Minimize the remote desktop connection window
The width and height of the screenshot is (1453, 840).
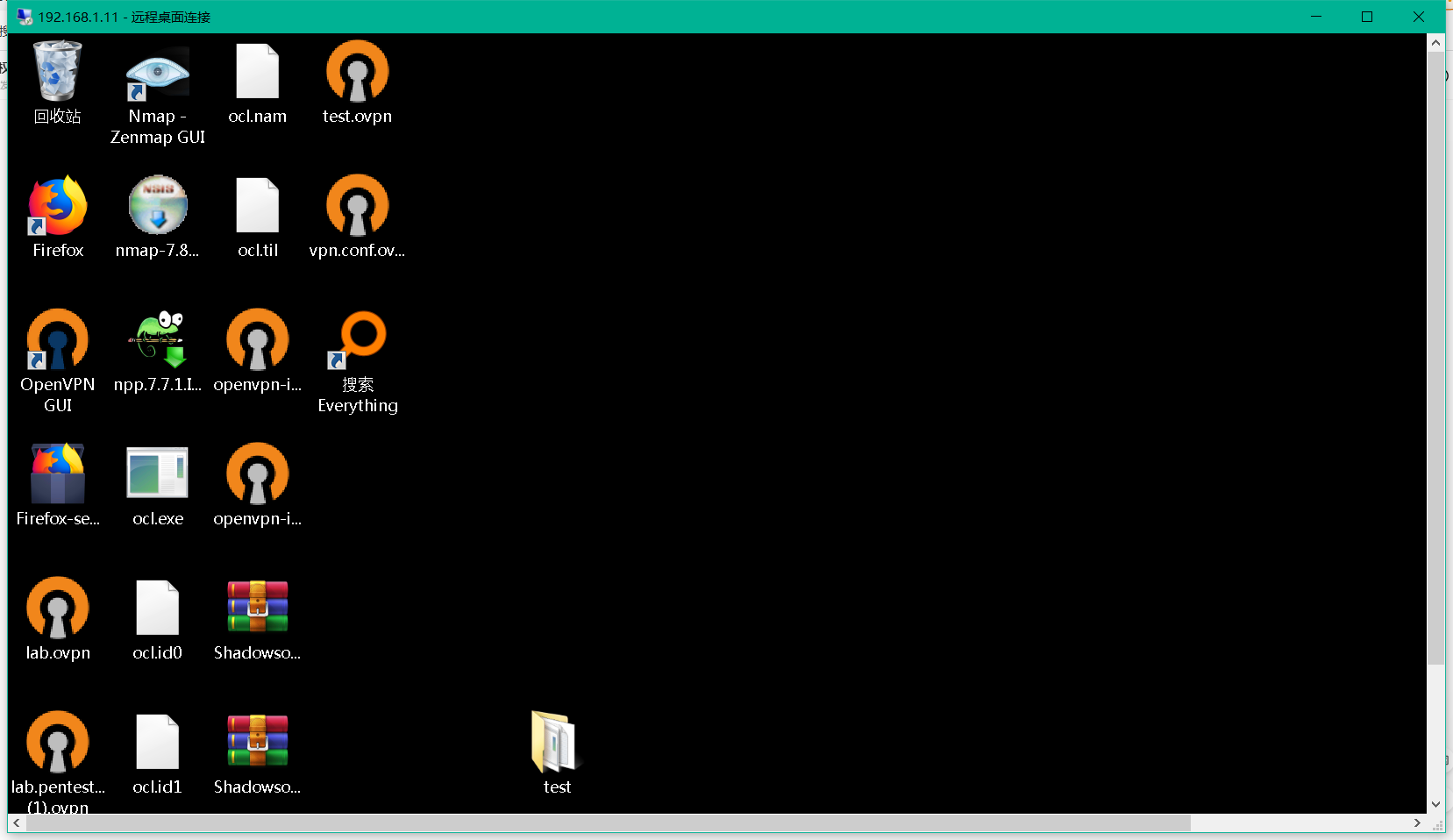tap(1316, 17)
